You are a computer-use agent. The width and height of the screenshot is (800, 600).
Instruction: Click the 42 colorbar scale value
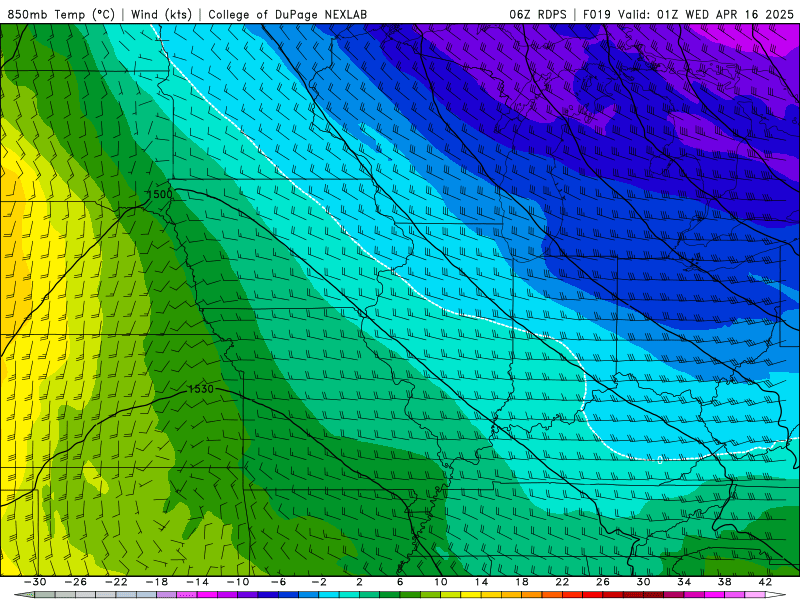coord(765,582)
